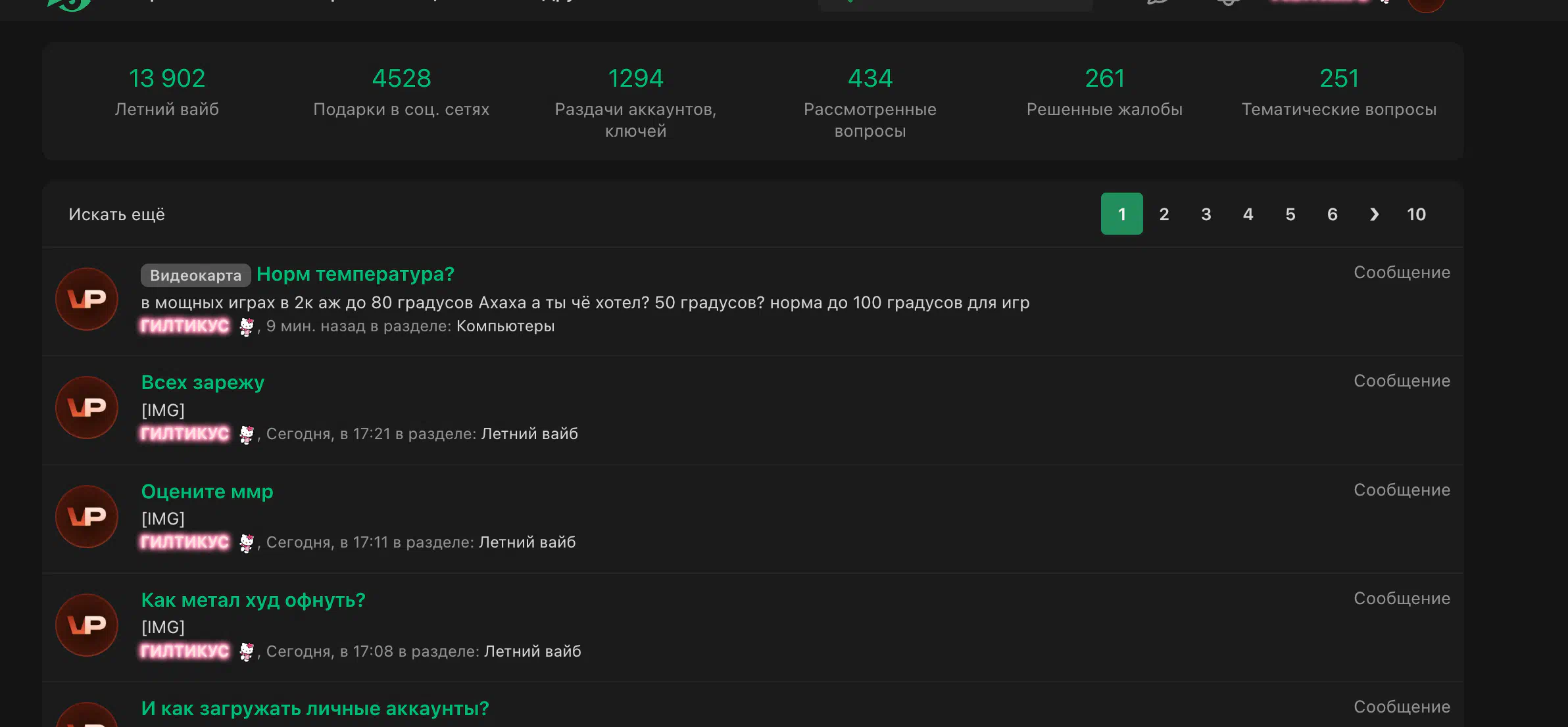The image size is (1568, 727).
Task: Open Раздачи аккаунтов, ключей stat
Action: tap(635, 103)
